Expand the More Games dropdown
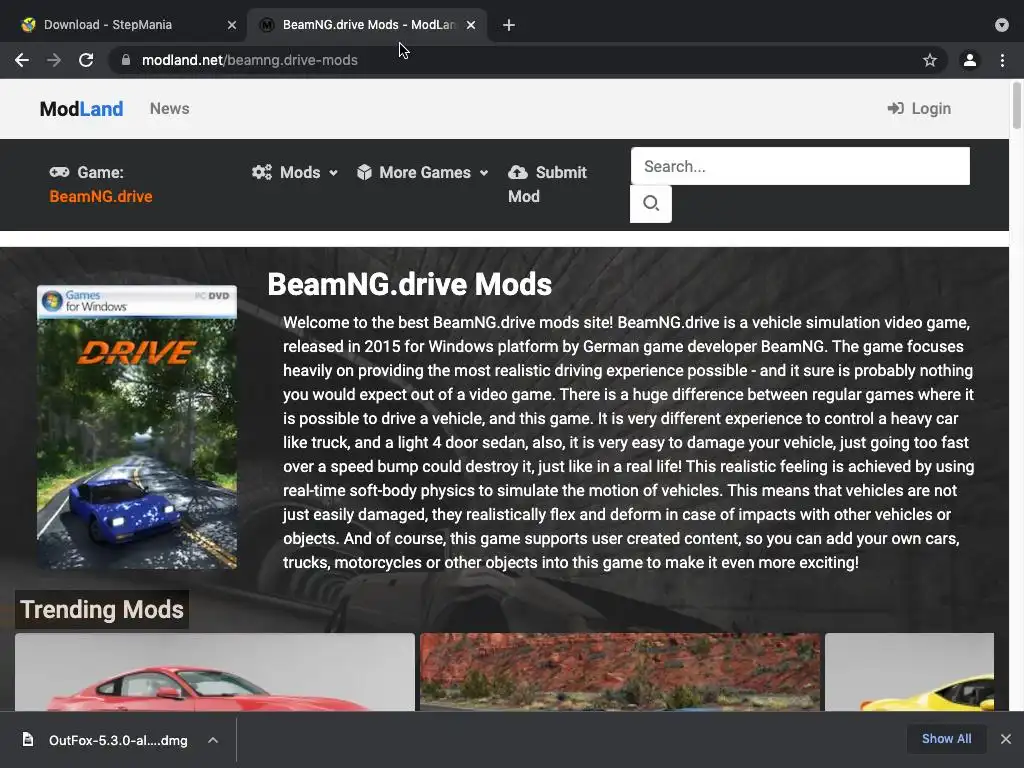Image resolution: width=1024 pixels, height=768 pixels. 484,173
